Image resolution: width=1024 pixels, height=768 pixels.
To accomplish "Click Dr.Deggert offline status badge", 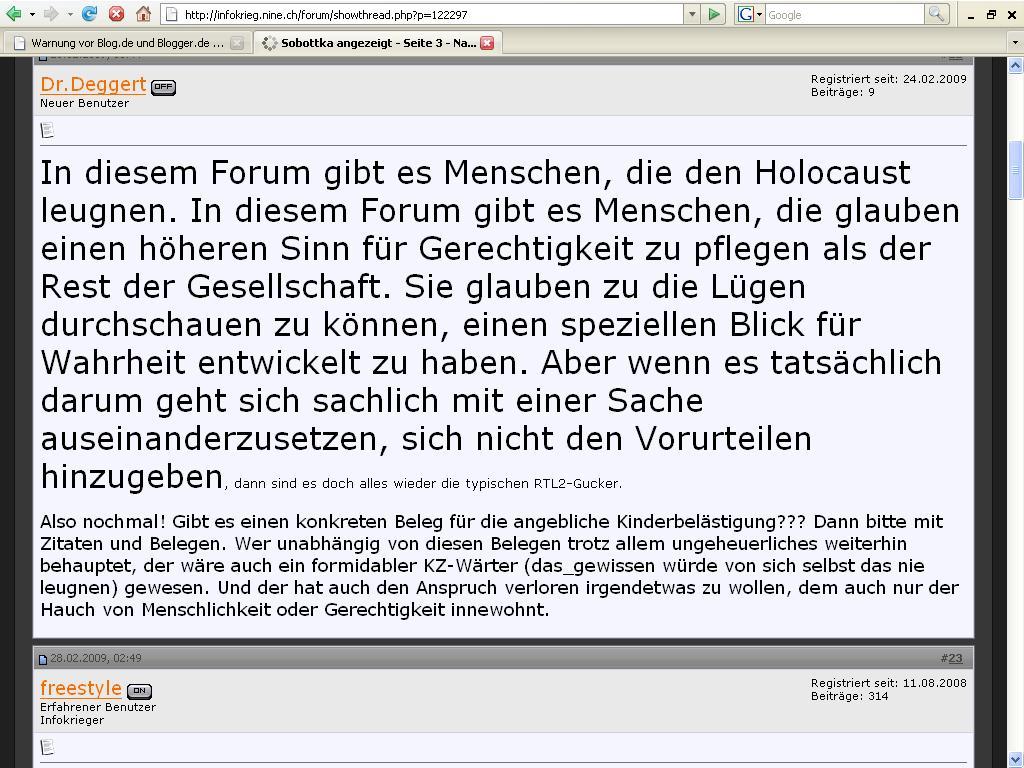I will coord(163,87).
